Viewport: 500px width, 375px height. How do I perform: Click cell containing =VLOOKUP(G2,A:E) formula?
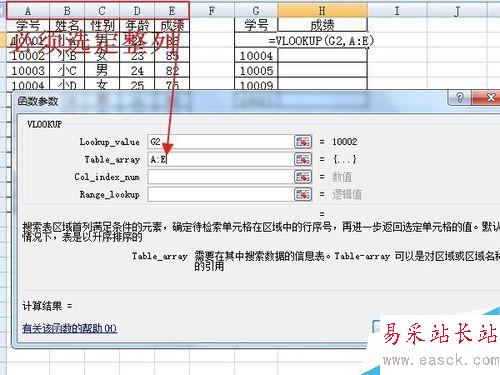[x=322, y=41]
